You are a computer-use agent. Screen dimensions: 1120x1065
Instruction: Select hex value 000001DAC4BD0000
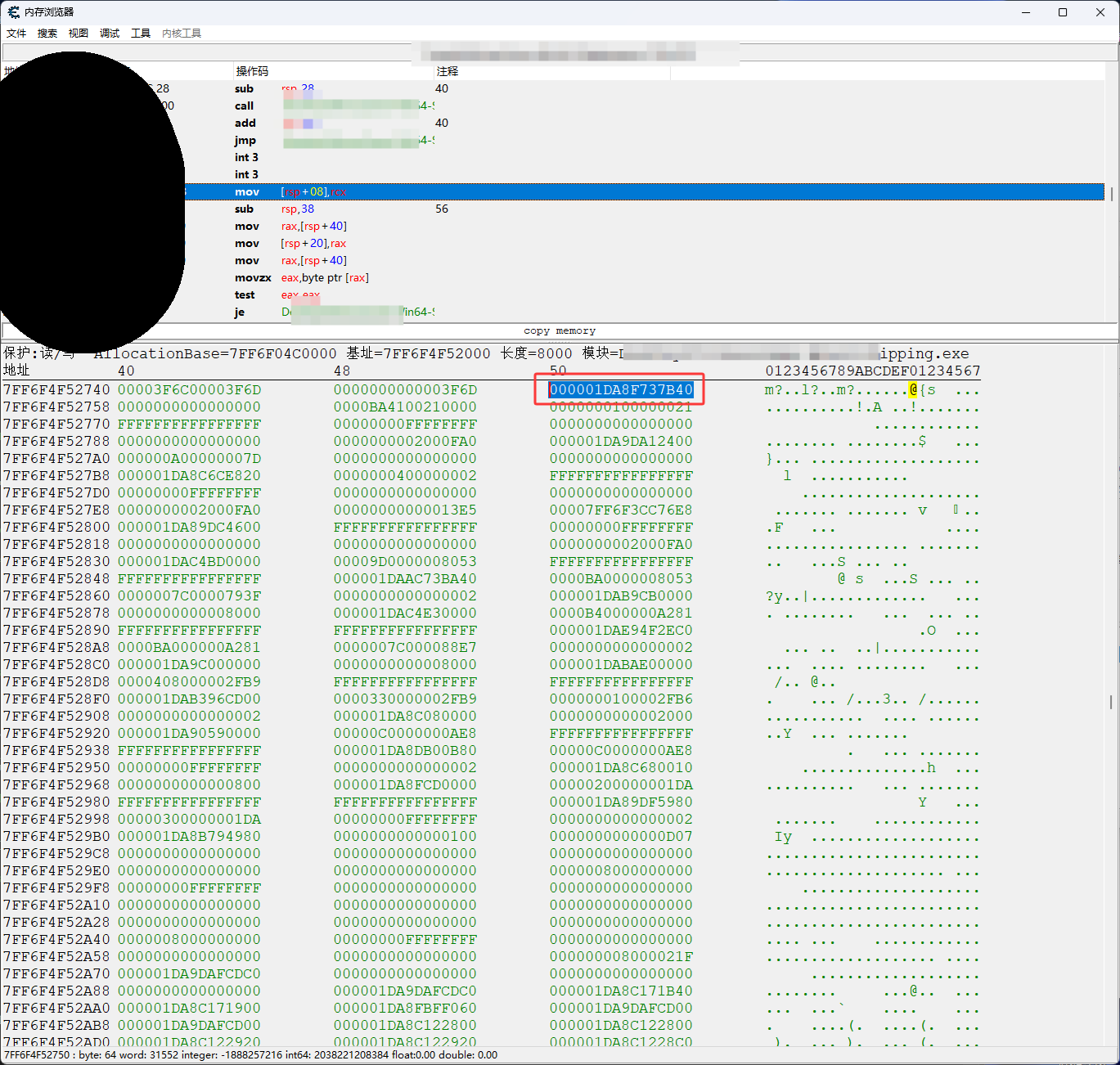click(190, 562)
